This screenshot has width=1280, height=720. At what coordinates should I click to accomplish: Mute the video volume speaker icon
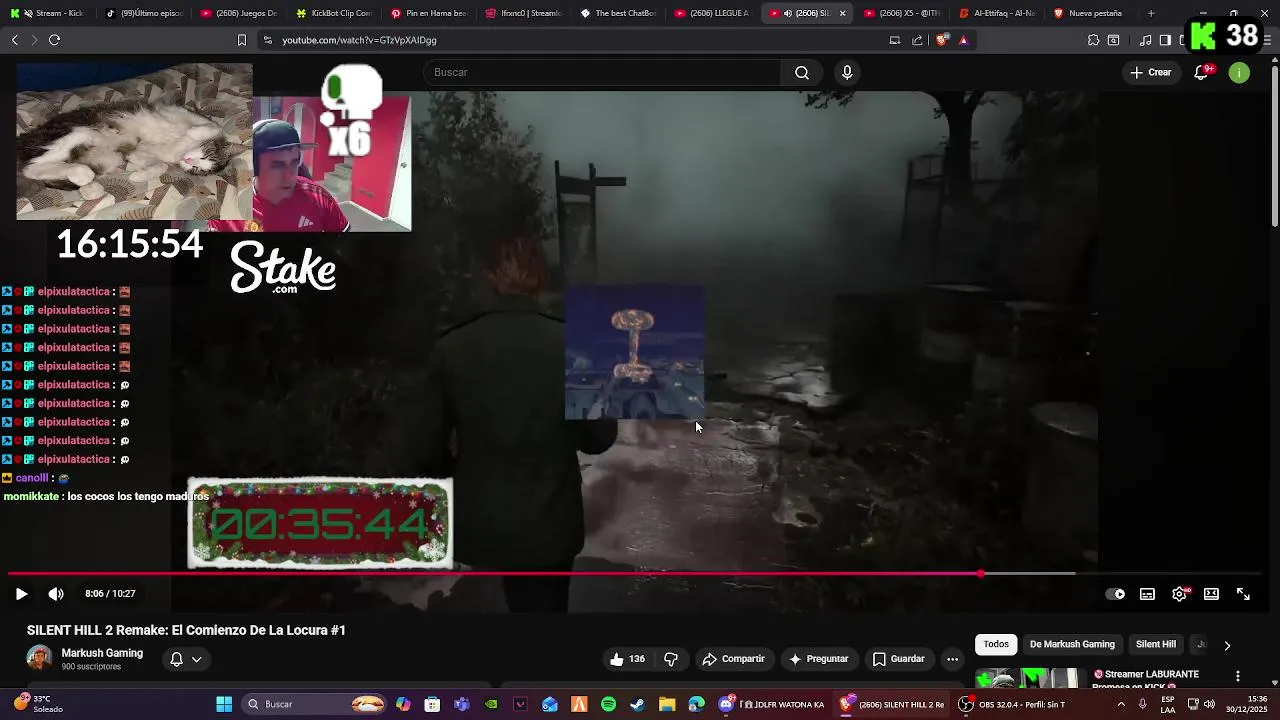pyautogui.click(x=56, y=594)
